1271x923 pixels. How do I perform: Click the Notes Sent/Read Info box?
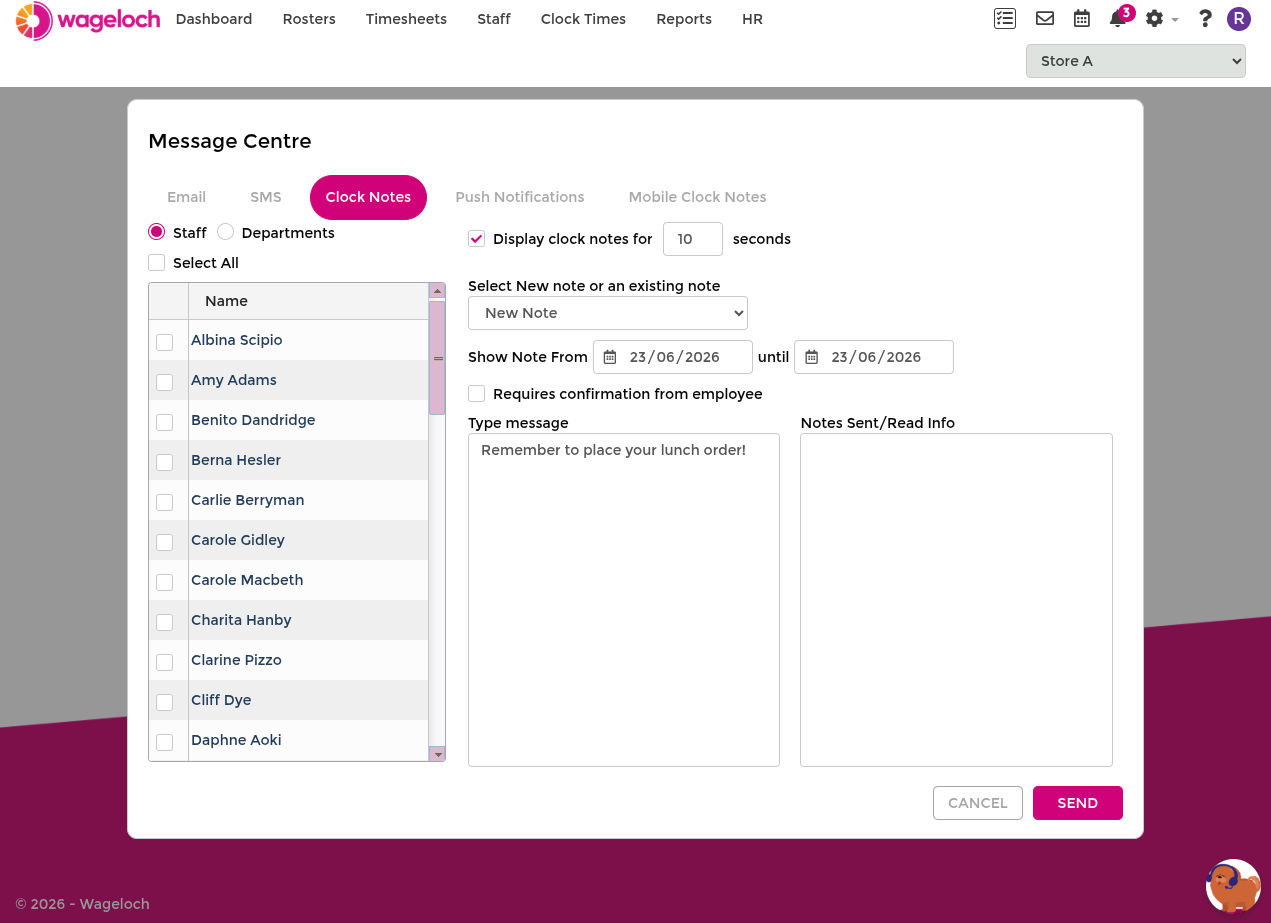coord(956,600)
